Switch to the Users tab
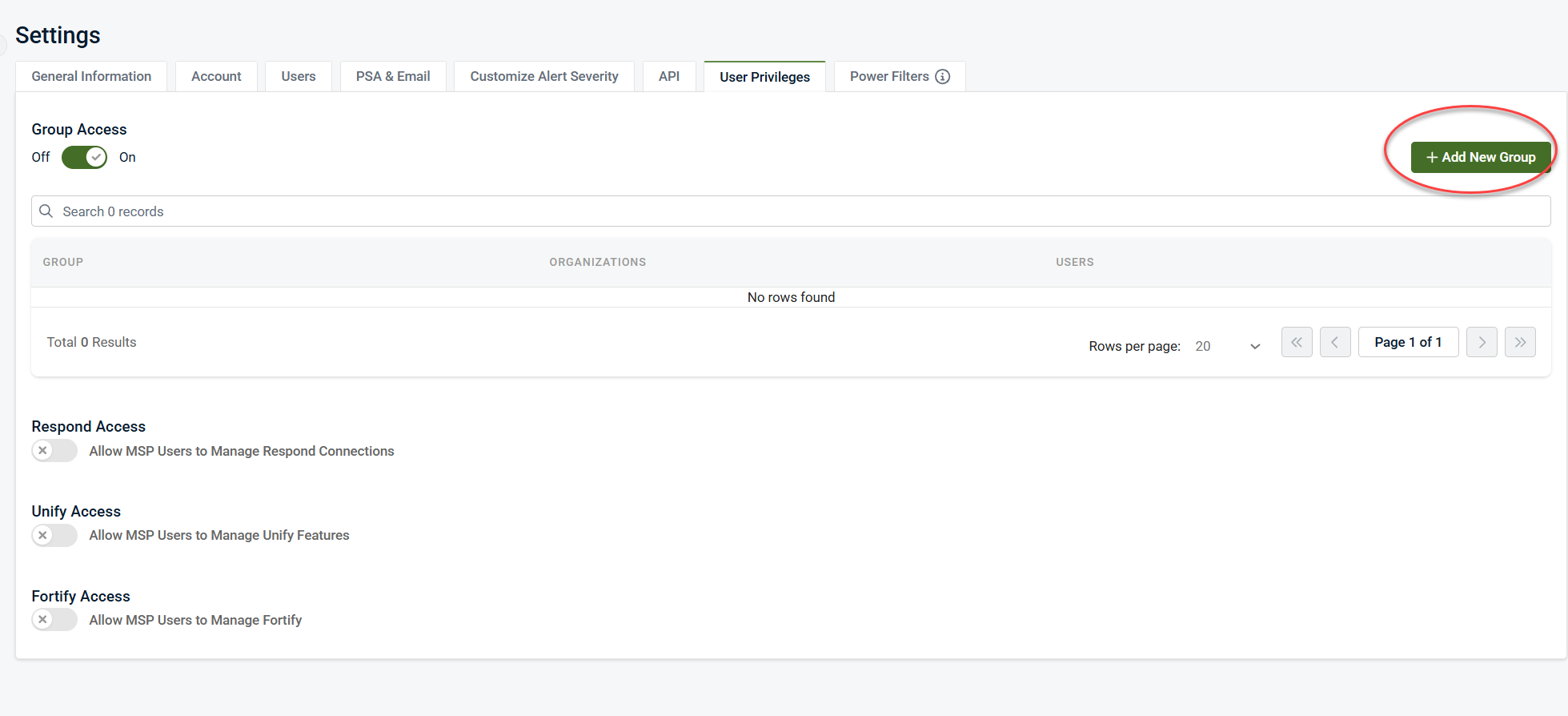 [298, 77]
